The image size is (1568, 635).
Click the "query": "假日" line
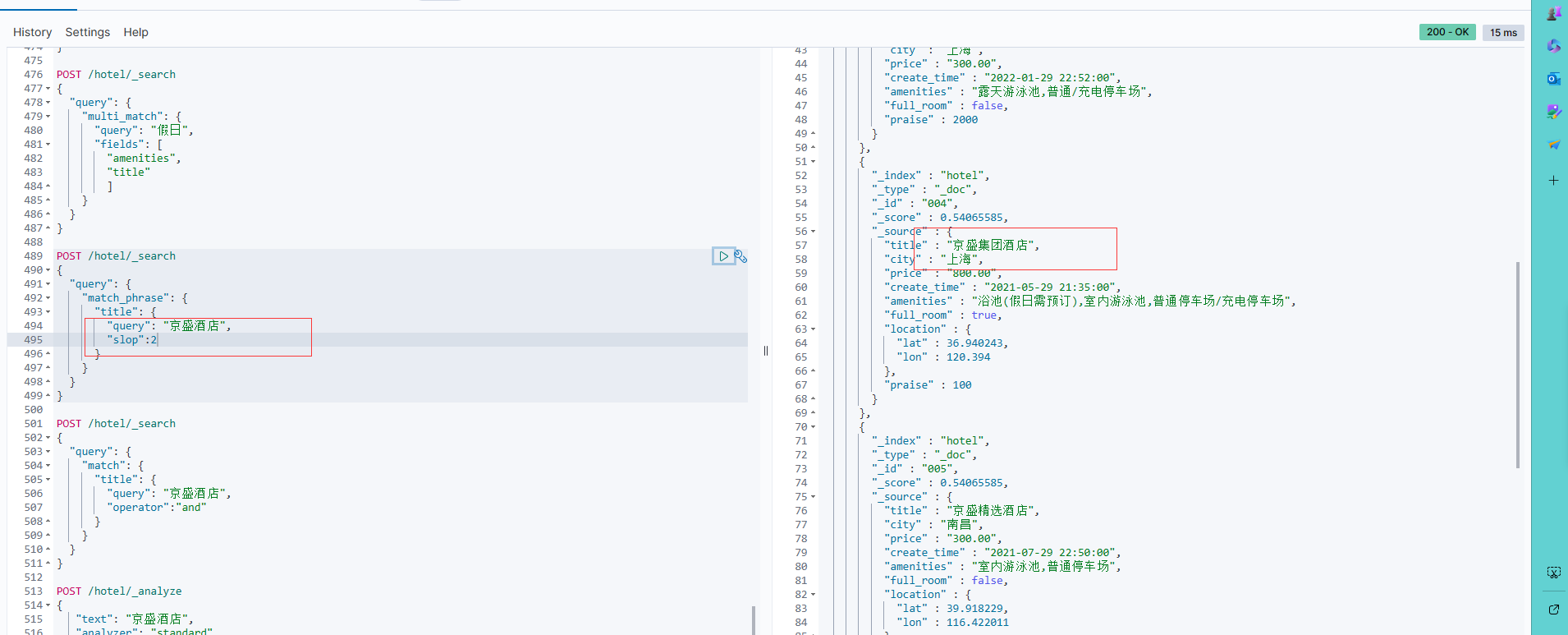144,131
